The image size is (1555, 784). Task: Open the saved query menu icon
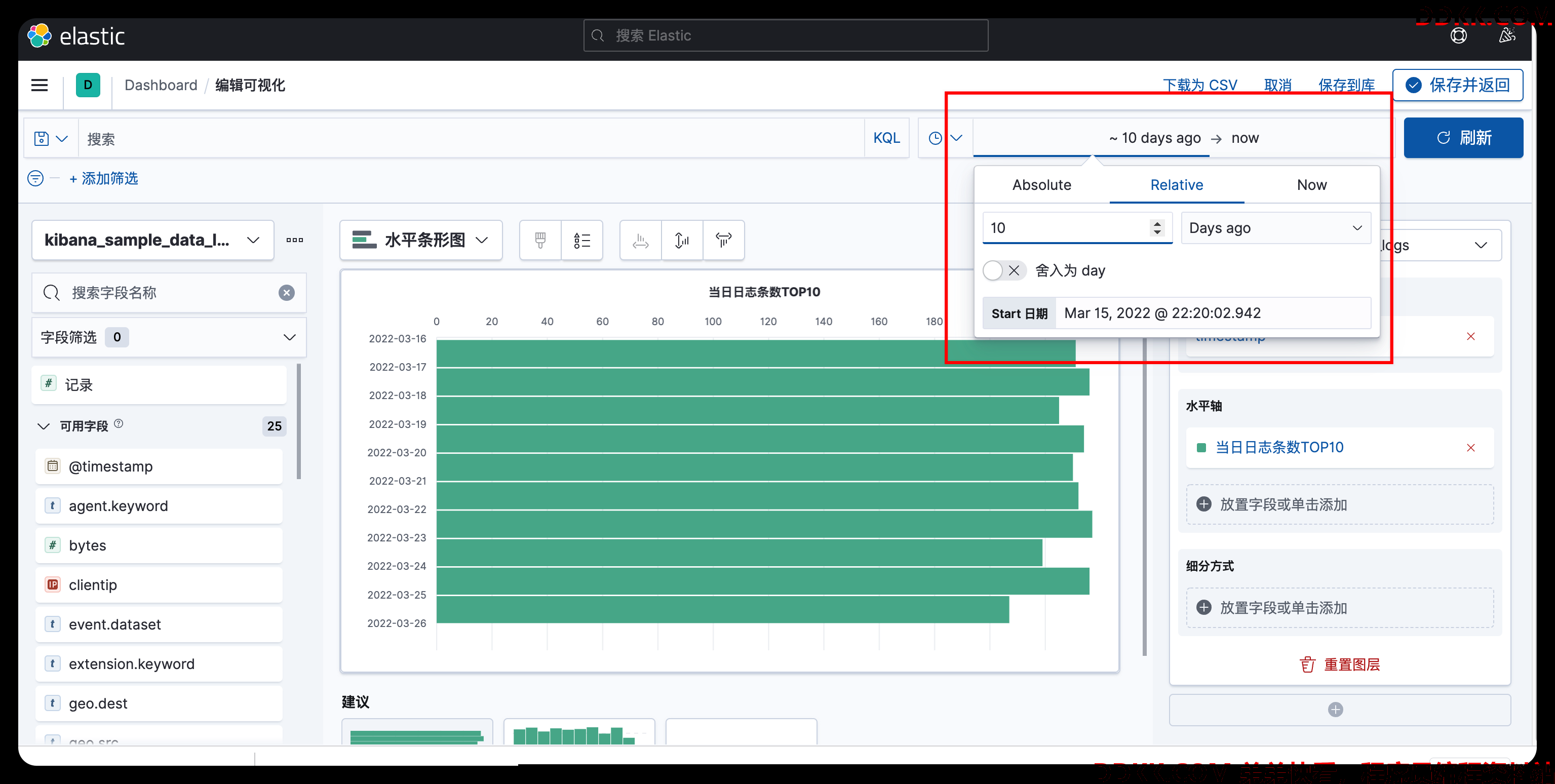click(x=51, y=139)
